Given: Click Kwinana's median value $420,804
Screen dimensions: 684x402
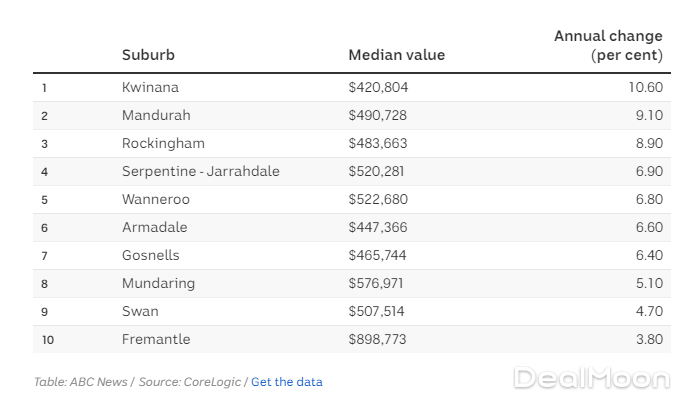Looking at the screenshot, I should 377,87.
